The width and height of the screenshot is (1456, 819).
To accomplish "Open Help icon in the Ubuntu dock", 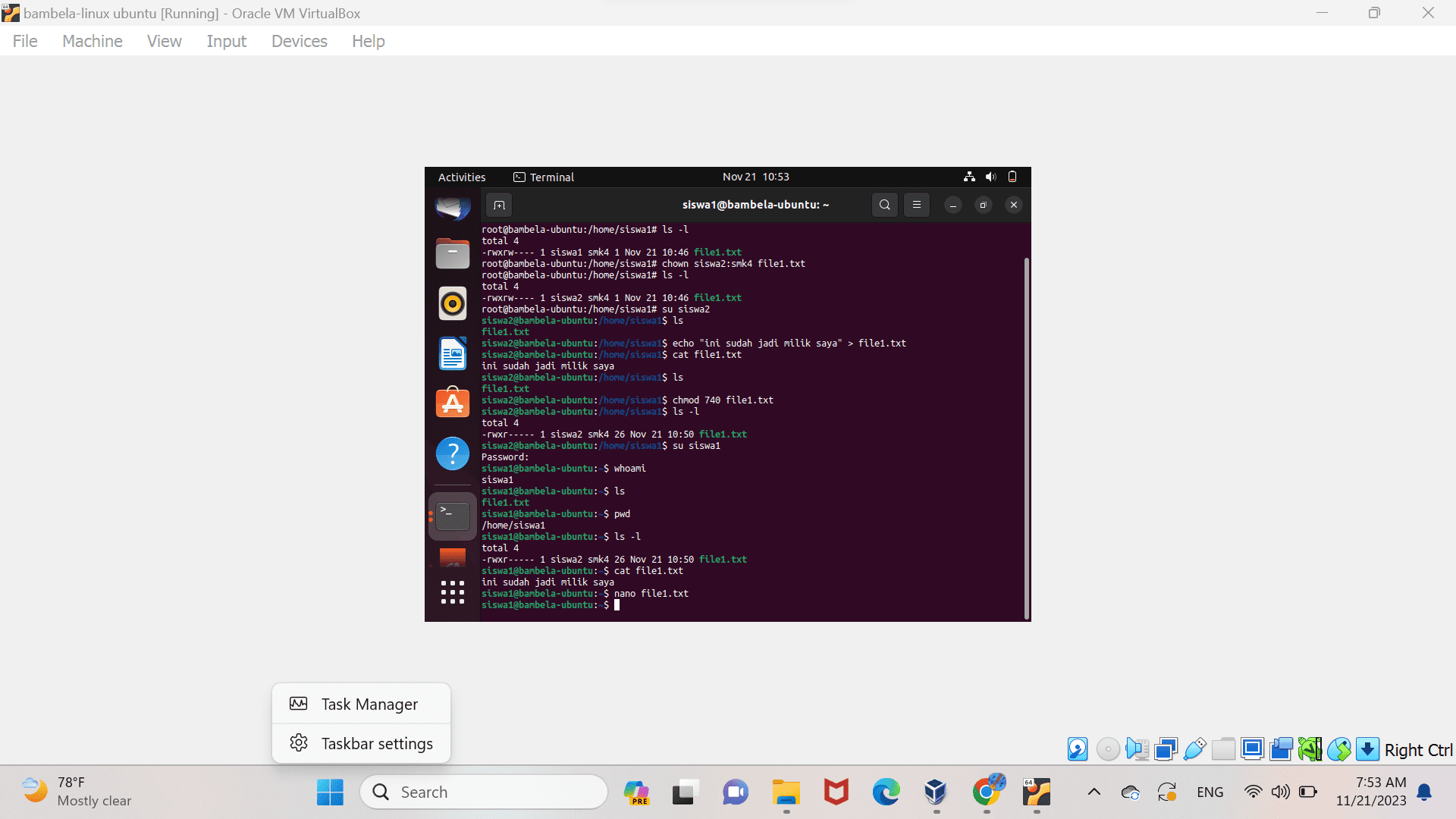I will tap(453, 453).
